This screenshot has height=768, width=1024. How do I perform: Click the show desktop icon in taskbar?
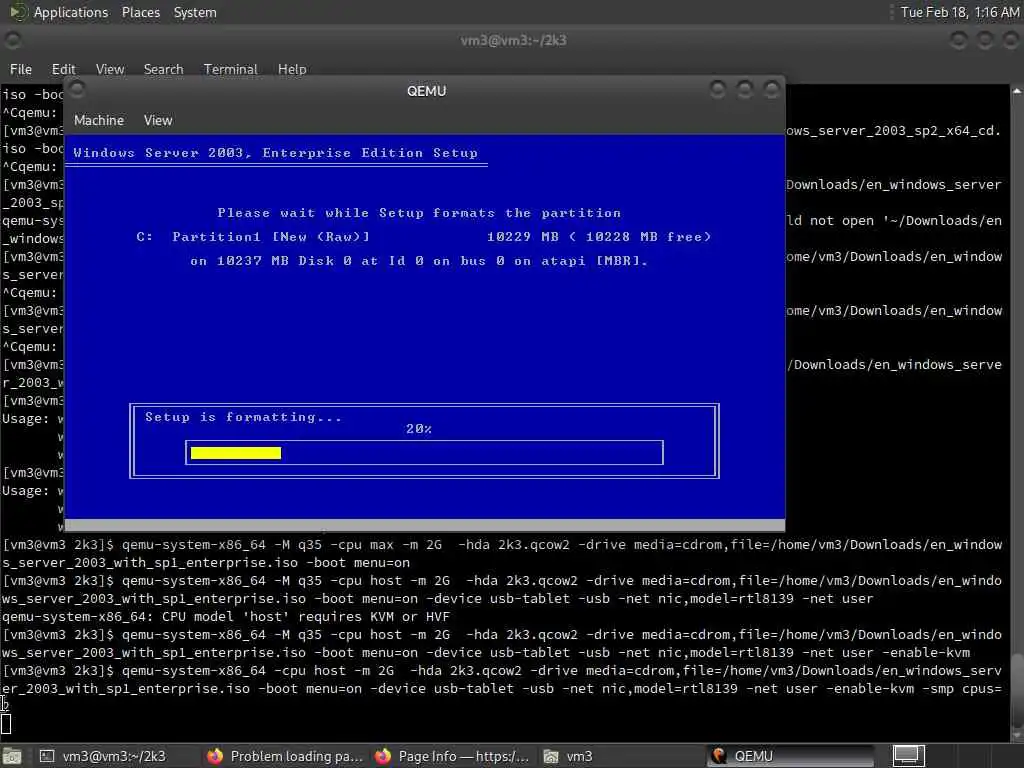click(x=12, y=756)
